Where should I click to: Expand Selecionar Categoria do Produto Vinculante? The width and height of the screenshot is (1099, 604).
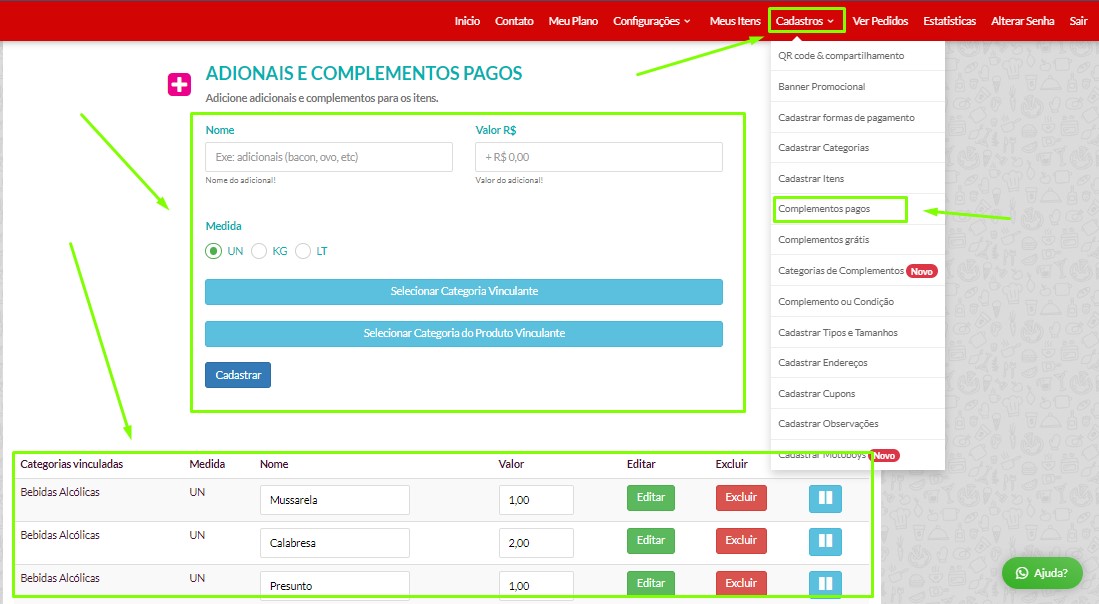coord(464,333)
